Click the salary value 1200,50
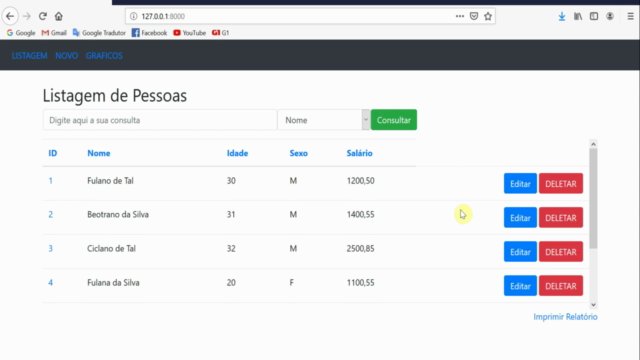This screenshot has height=360, width=640. tap(360, 181)
